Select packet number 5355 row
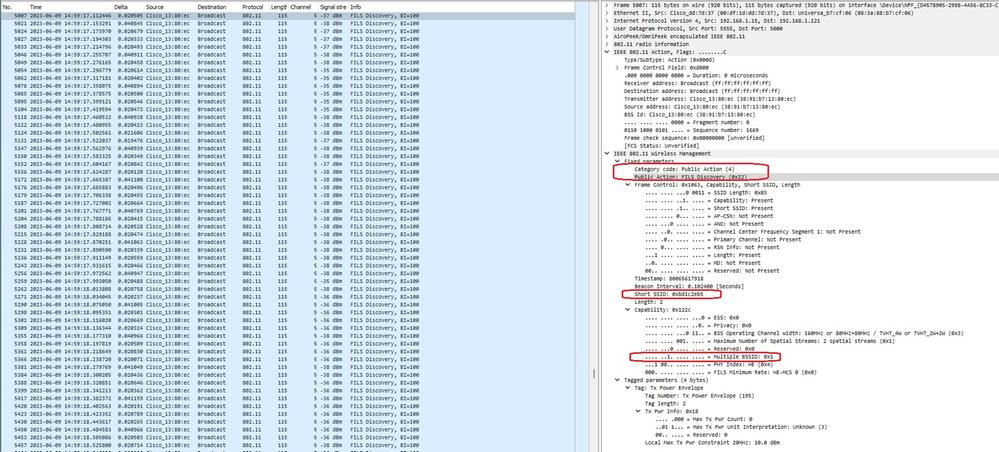 (x=287, y=336)
